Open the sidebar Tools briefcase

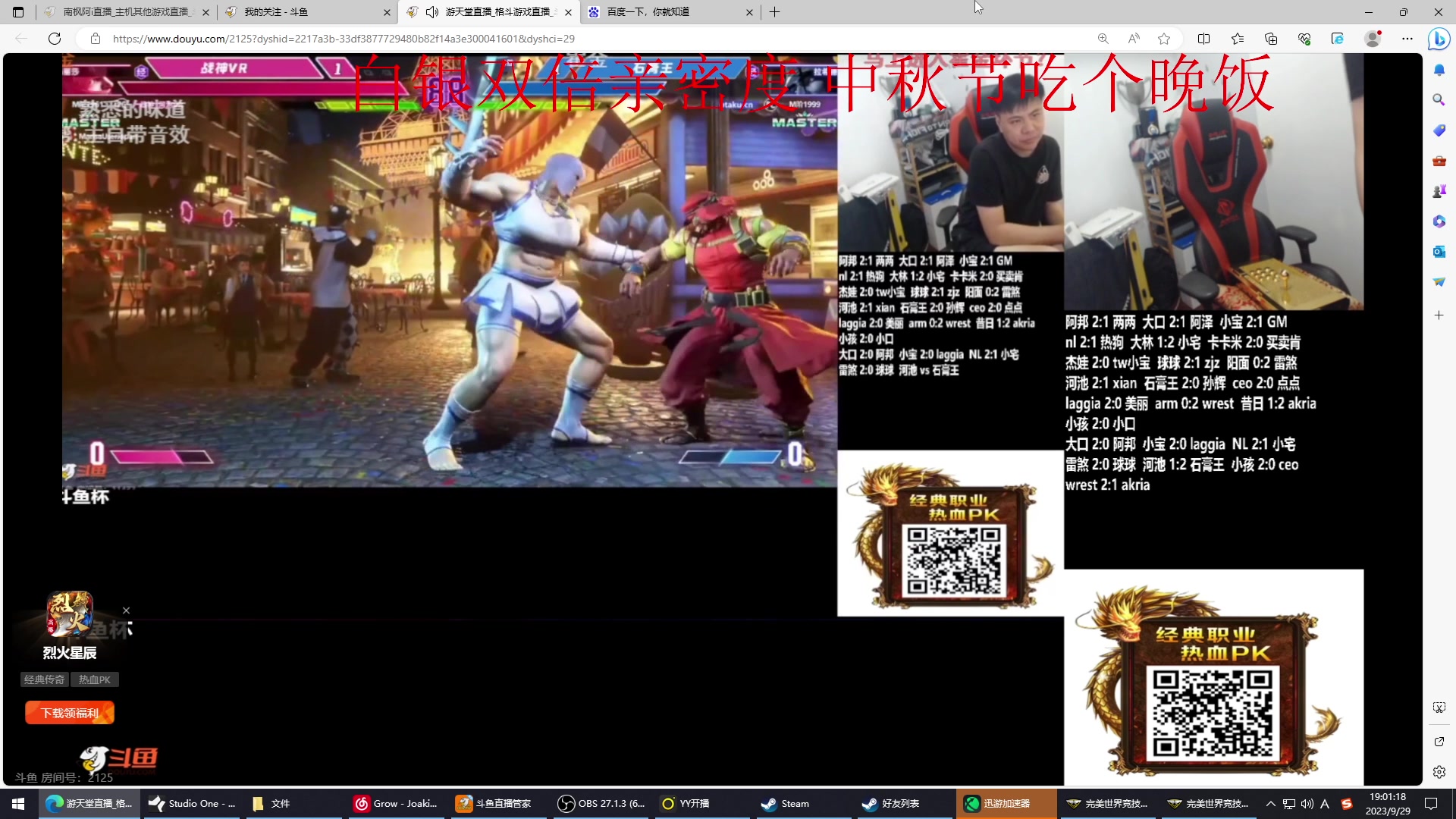(1439, 161)
